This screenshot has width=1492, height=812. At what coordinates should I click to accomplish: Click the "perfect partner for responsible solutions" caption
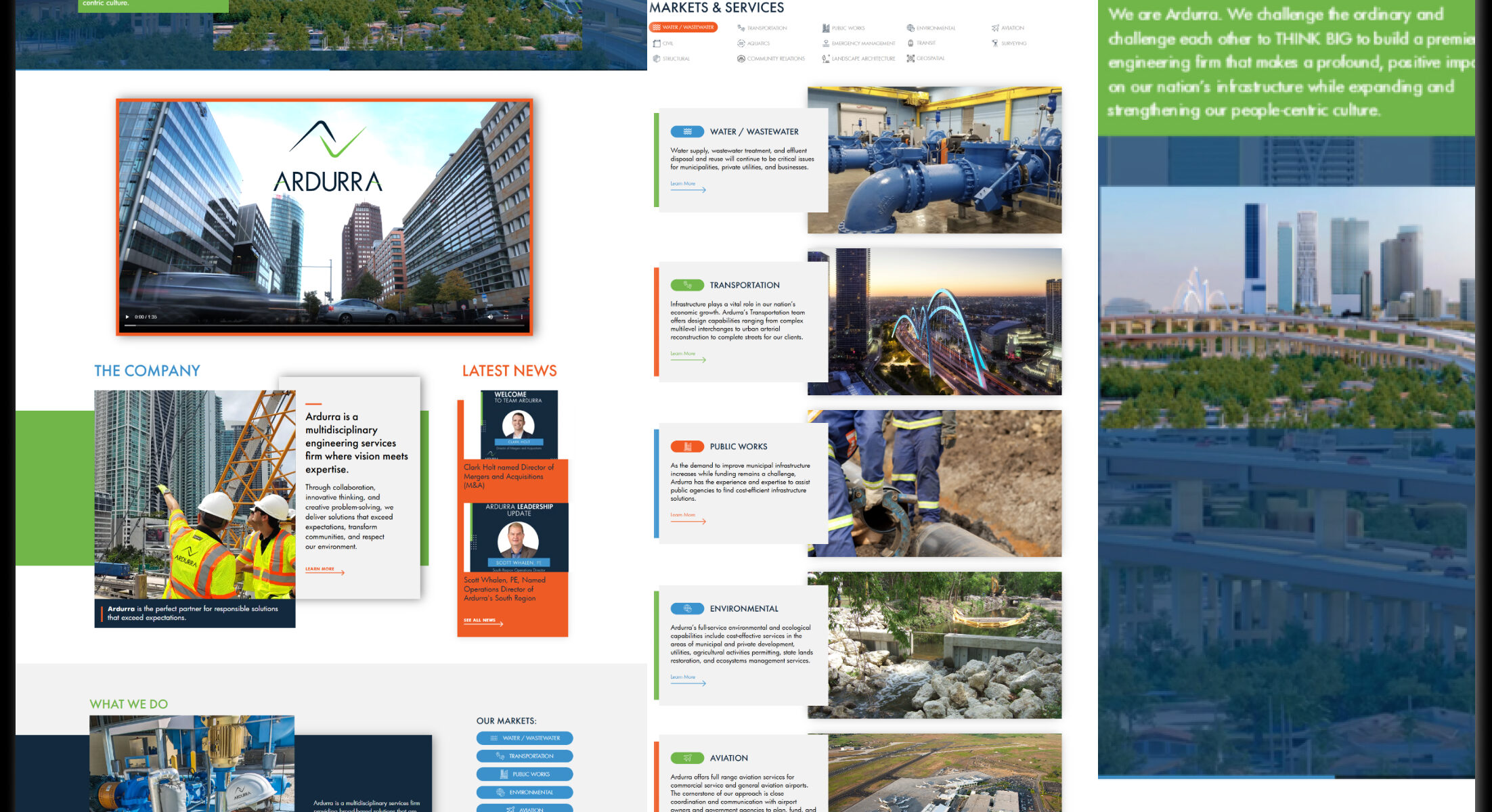tap(193, 613)
